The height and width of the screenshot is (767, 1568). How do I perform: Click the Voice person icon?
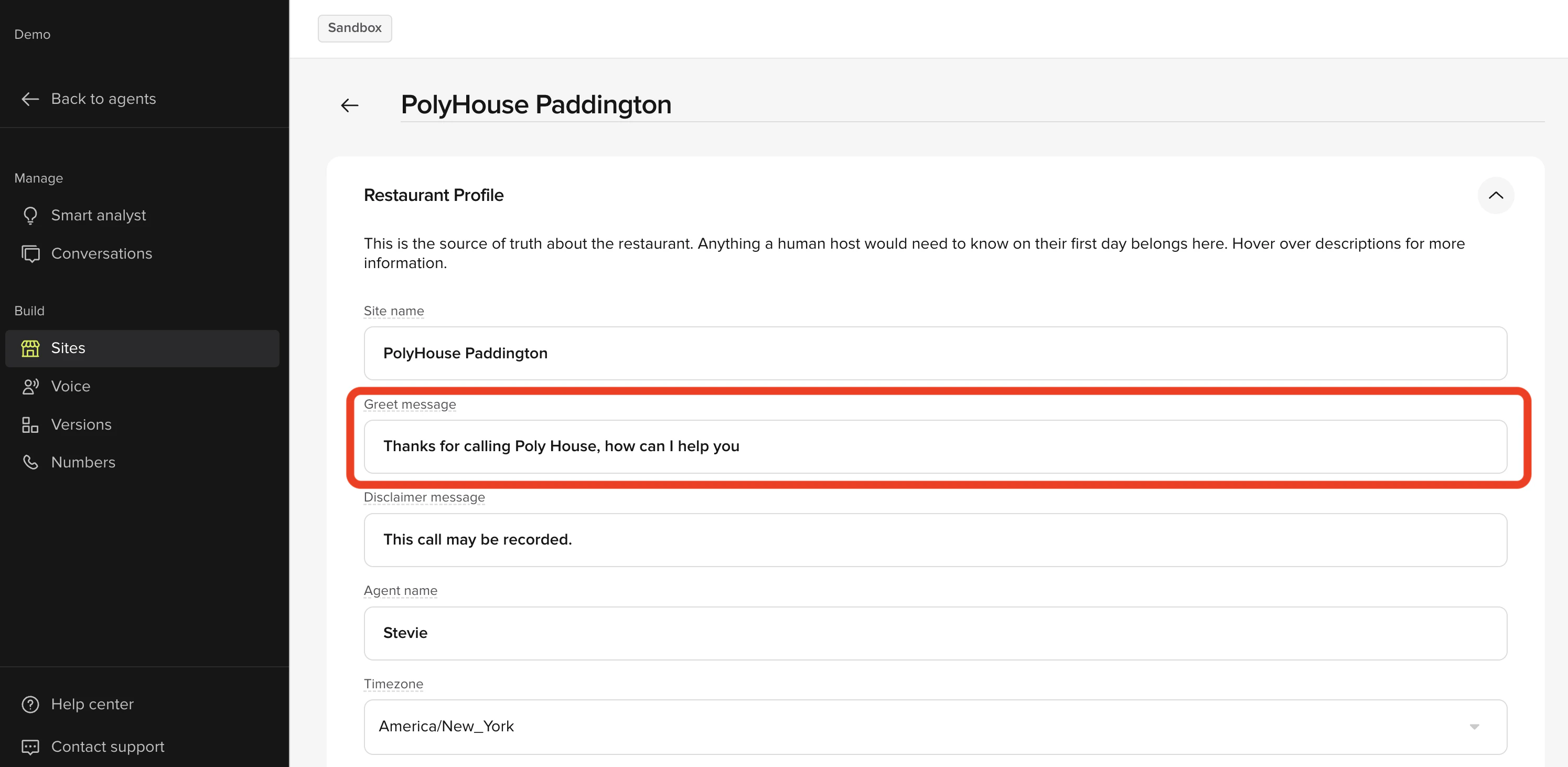coord(30,387)
